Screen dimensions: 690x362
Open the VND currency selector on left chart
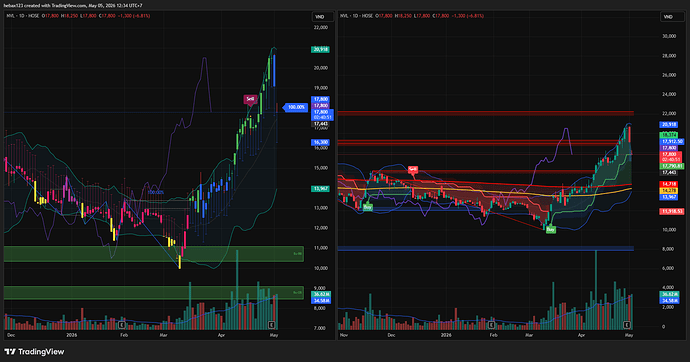click(322, 17)
